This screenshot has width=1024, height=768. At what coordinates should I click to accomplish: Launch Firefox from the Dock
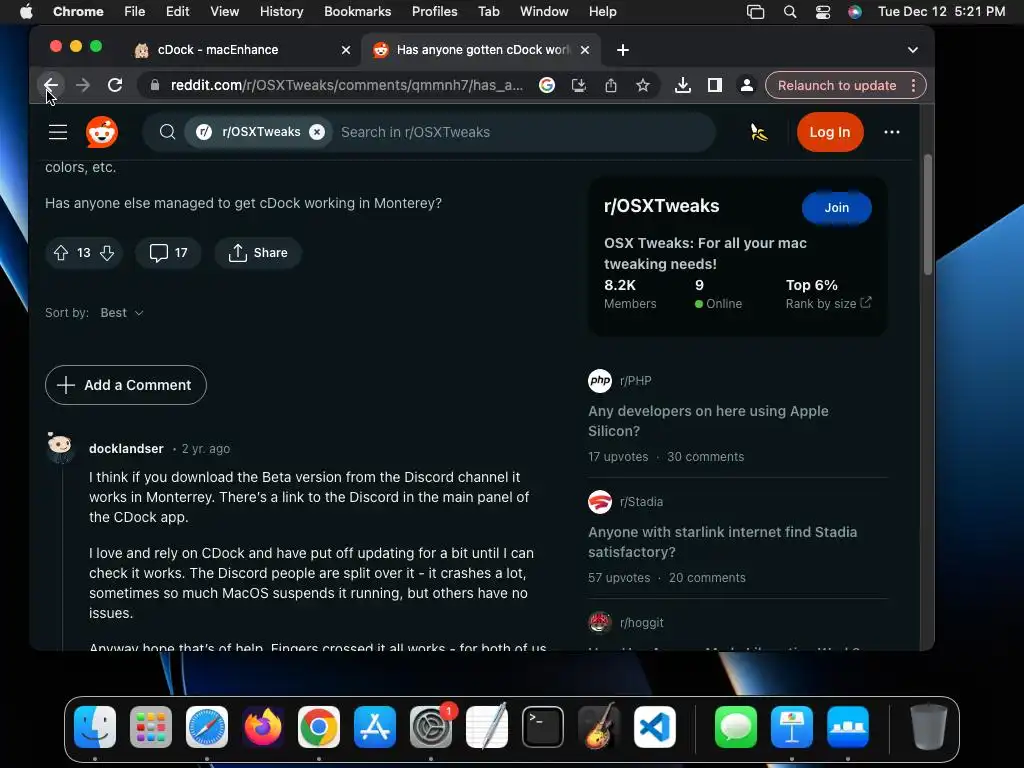tap(263, 727)
